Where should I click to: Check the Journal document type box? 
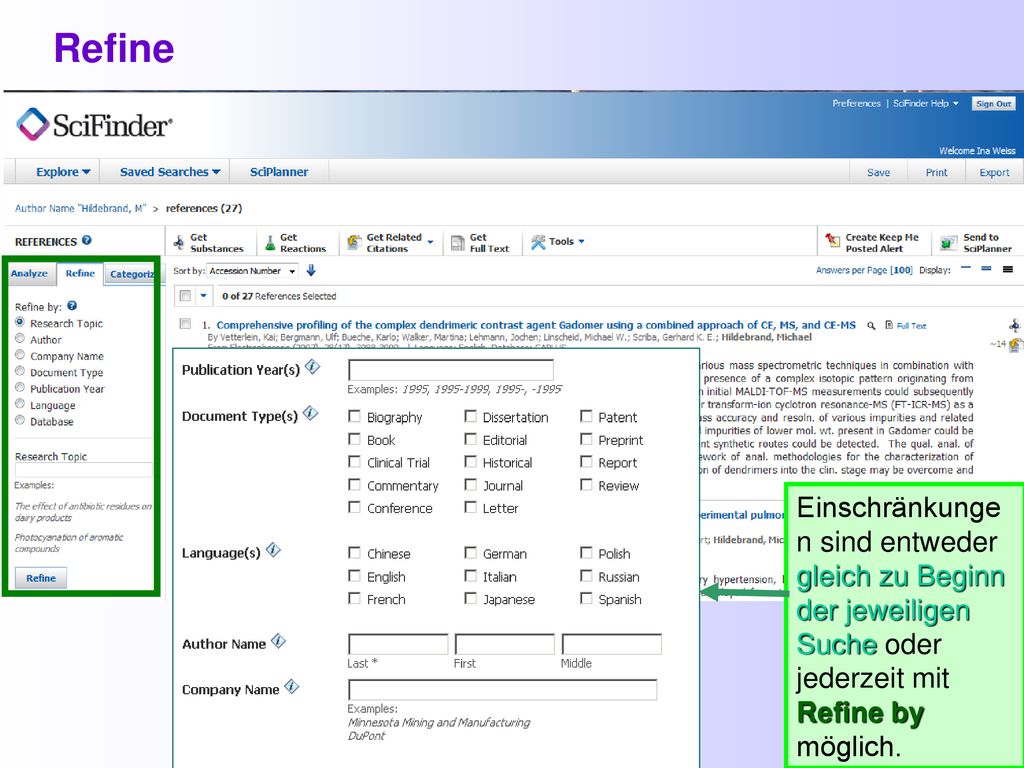click(x=470, y=485)
